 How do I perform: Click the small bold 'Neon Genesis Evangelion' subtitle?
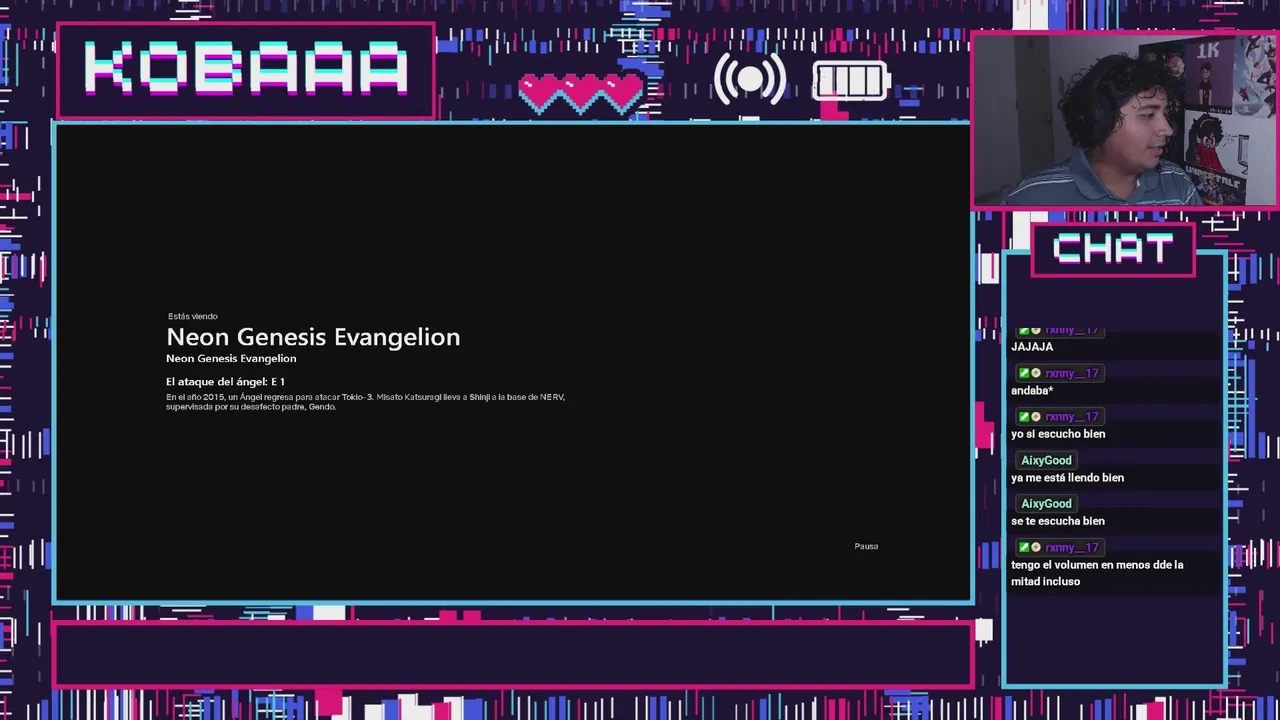(231, 358)
